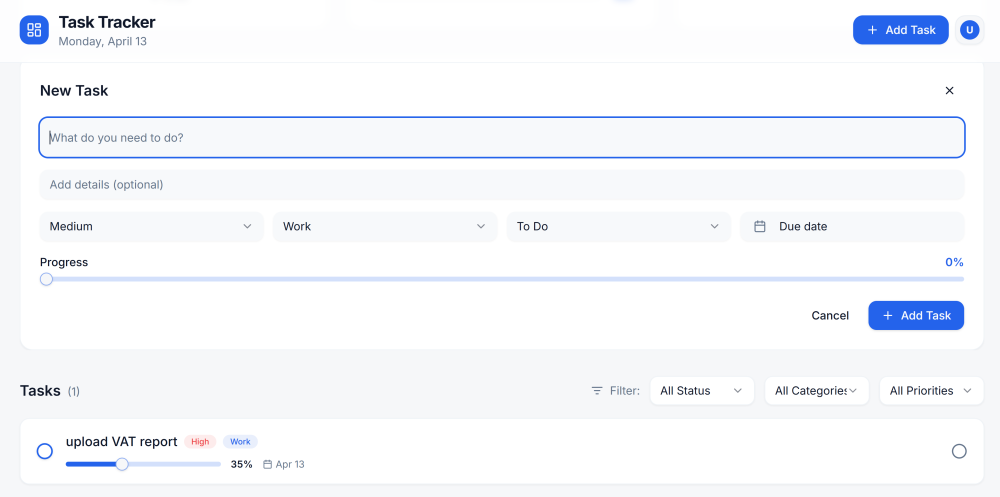
Task: Open the All Categories filter
Action: tap(816, 390)
